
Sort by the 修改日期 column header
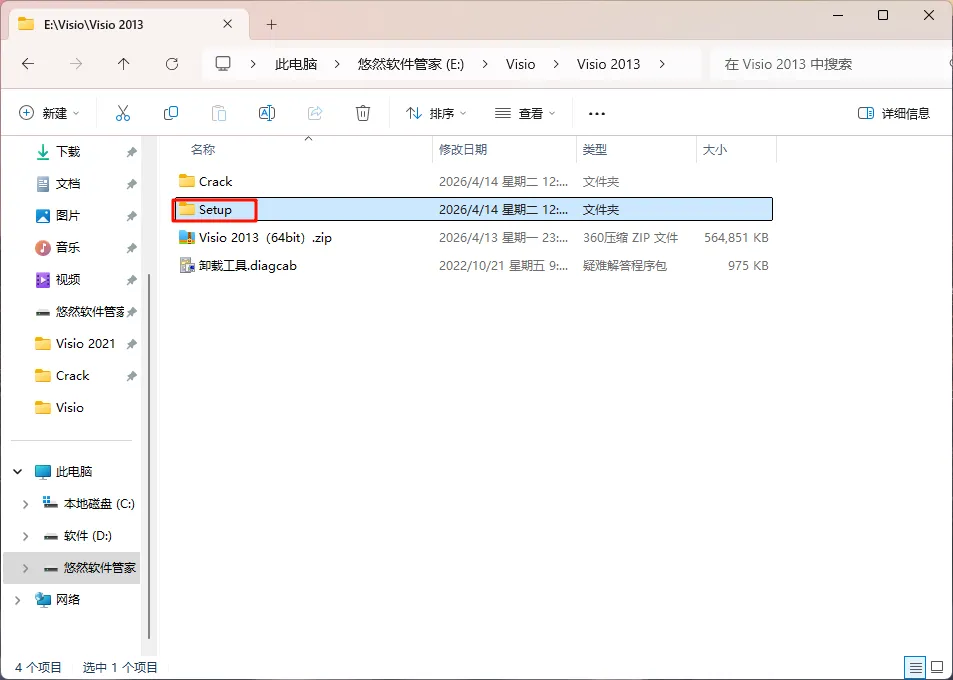(463, 149)
